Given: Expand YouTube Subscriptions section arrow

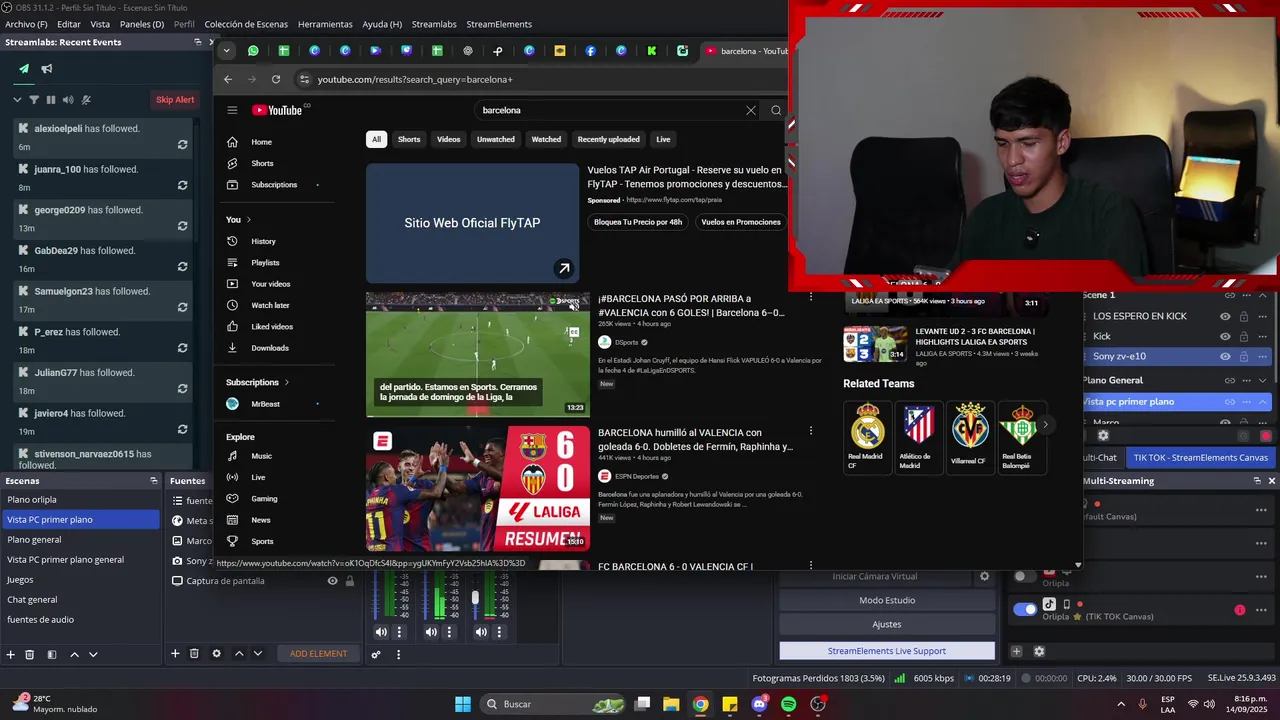Looking at the screenshot, I should (x=286, y=382).
